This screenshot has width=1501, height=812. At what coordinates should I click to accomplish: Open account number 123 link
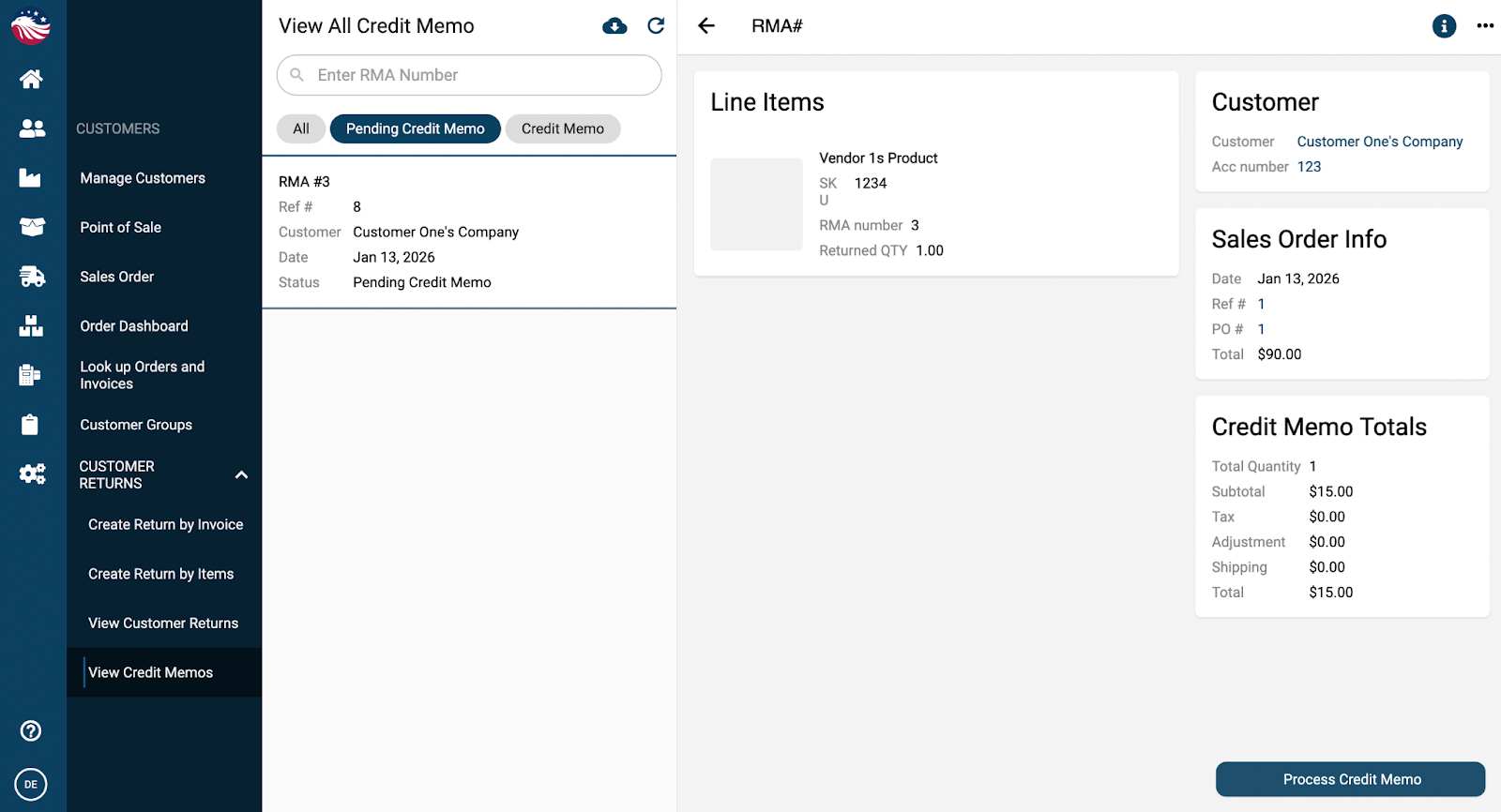(1309, 167)
